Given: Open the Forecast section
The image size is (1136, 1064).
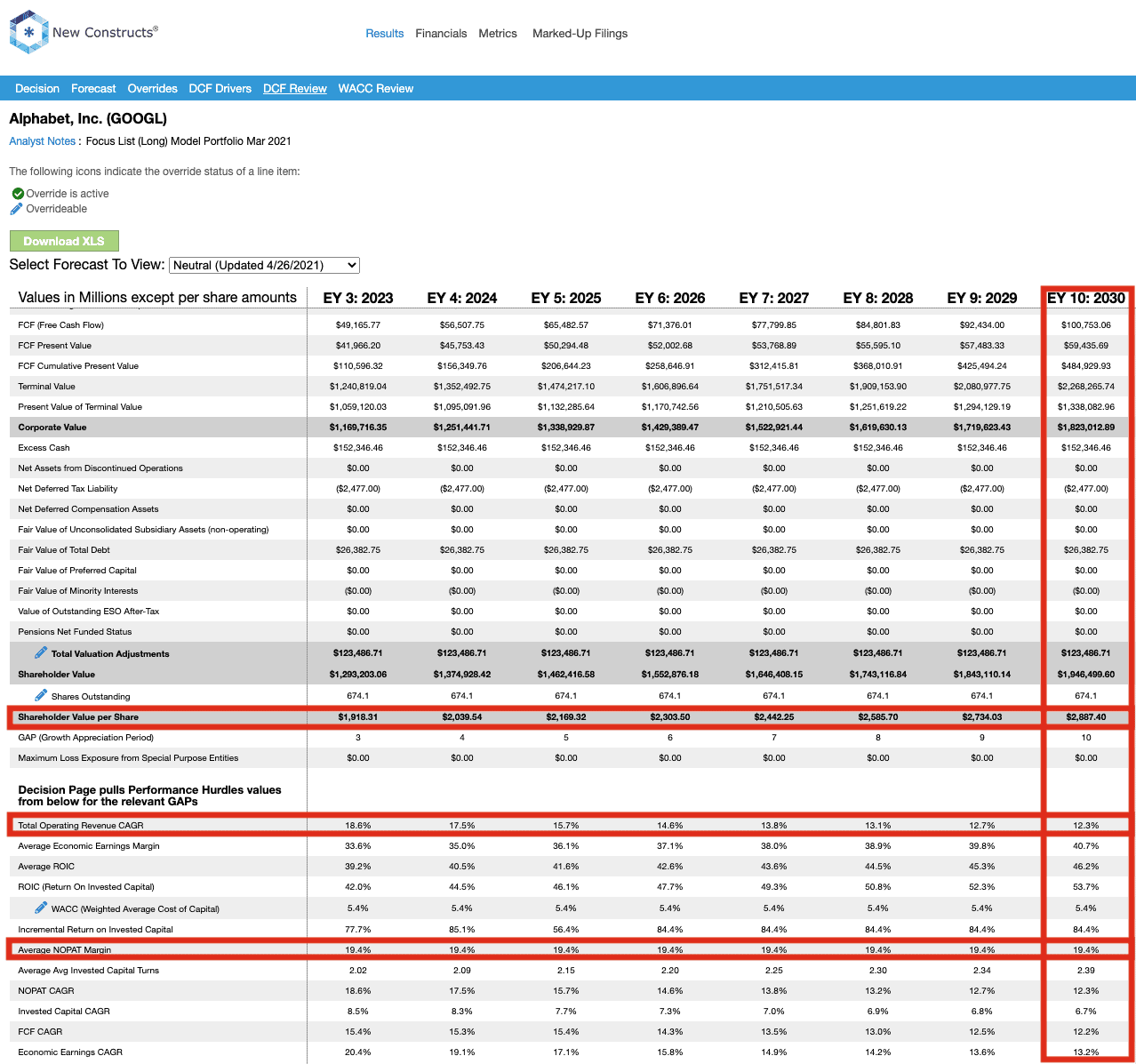Looking at the screenshot, I should pyautogui.click(x=93, y=89).
